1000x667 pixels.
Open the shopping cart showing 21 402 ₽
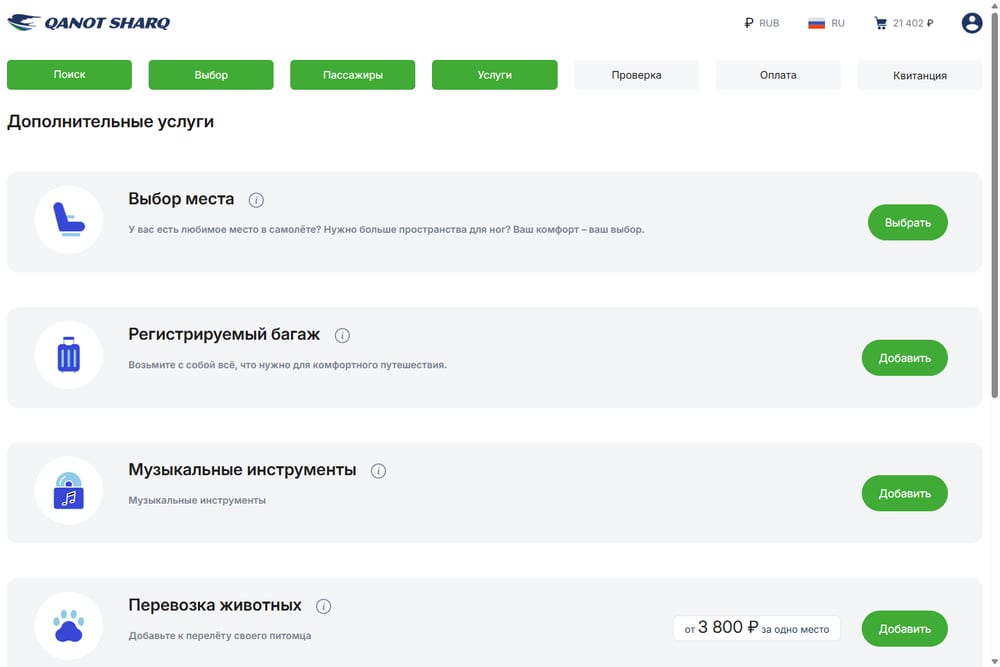[x=904, y=23]
